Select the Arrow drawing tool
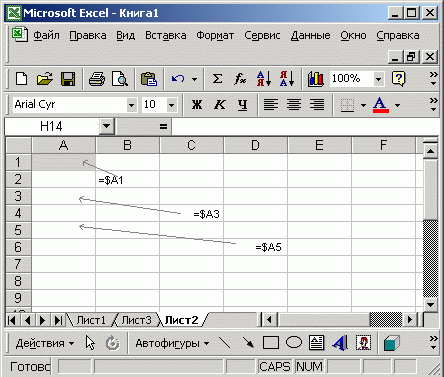This screenshot has height=377, width=444. pos(248,343)
